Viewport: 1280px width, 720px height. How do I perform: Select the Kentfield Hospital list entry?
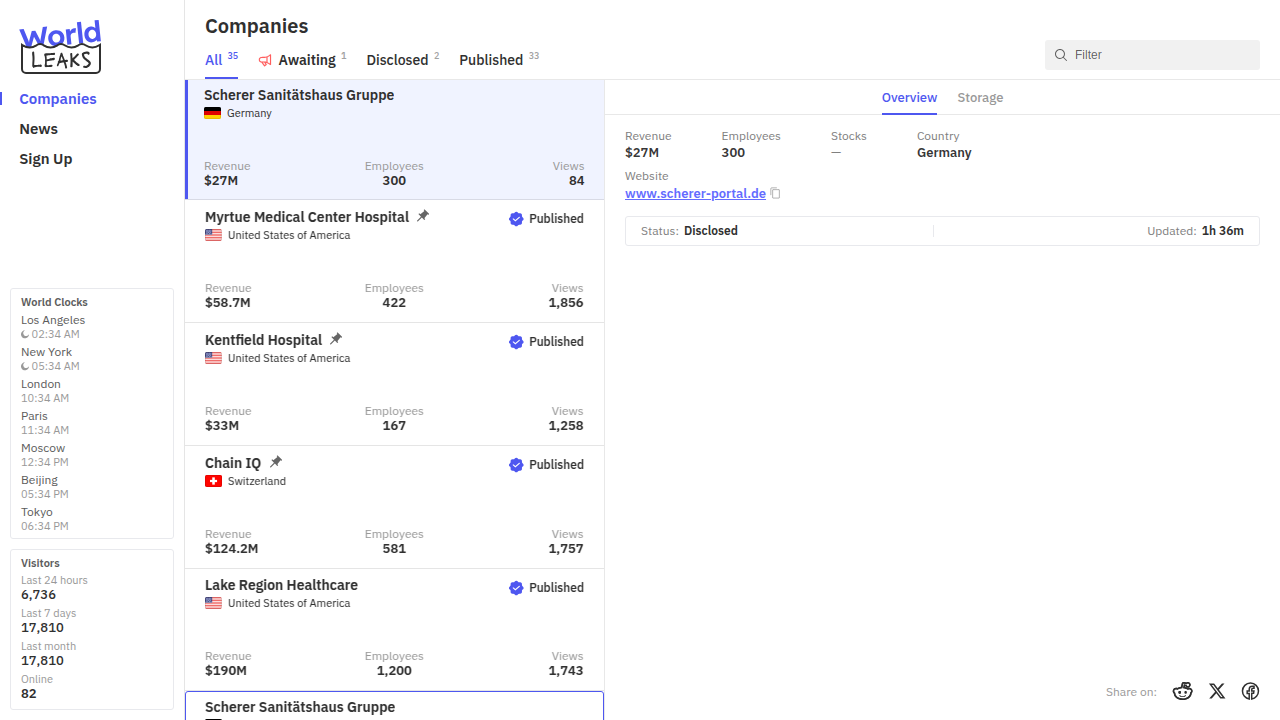click(x=394, y=385)
